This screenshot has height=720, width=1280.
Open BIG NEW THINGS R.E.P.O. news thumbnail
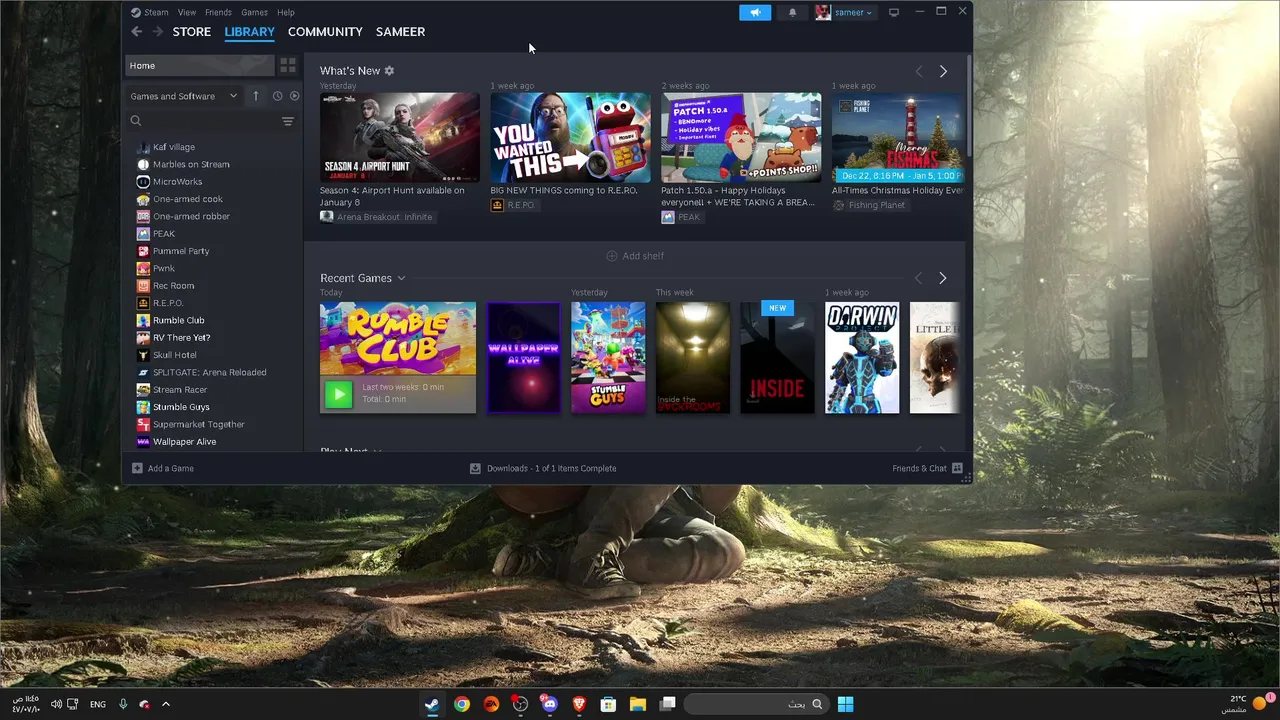coord(570,138)
